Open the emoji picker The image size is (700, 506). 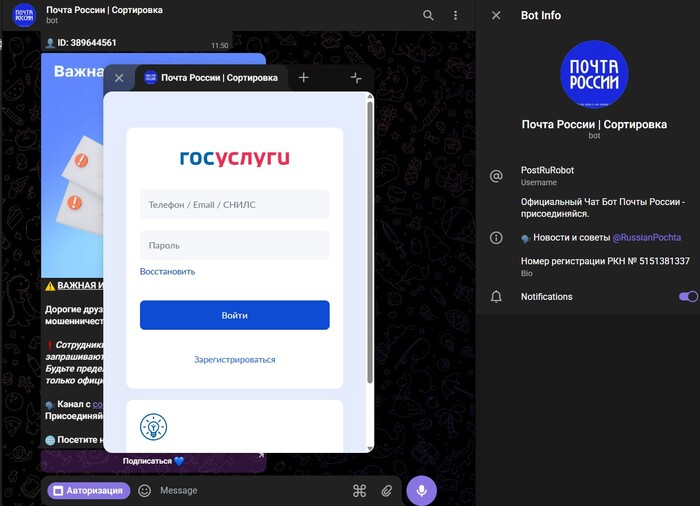point(145,491)
